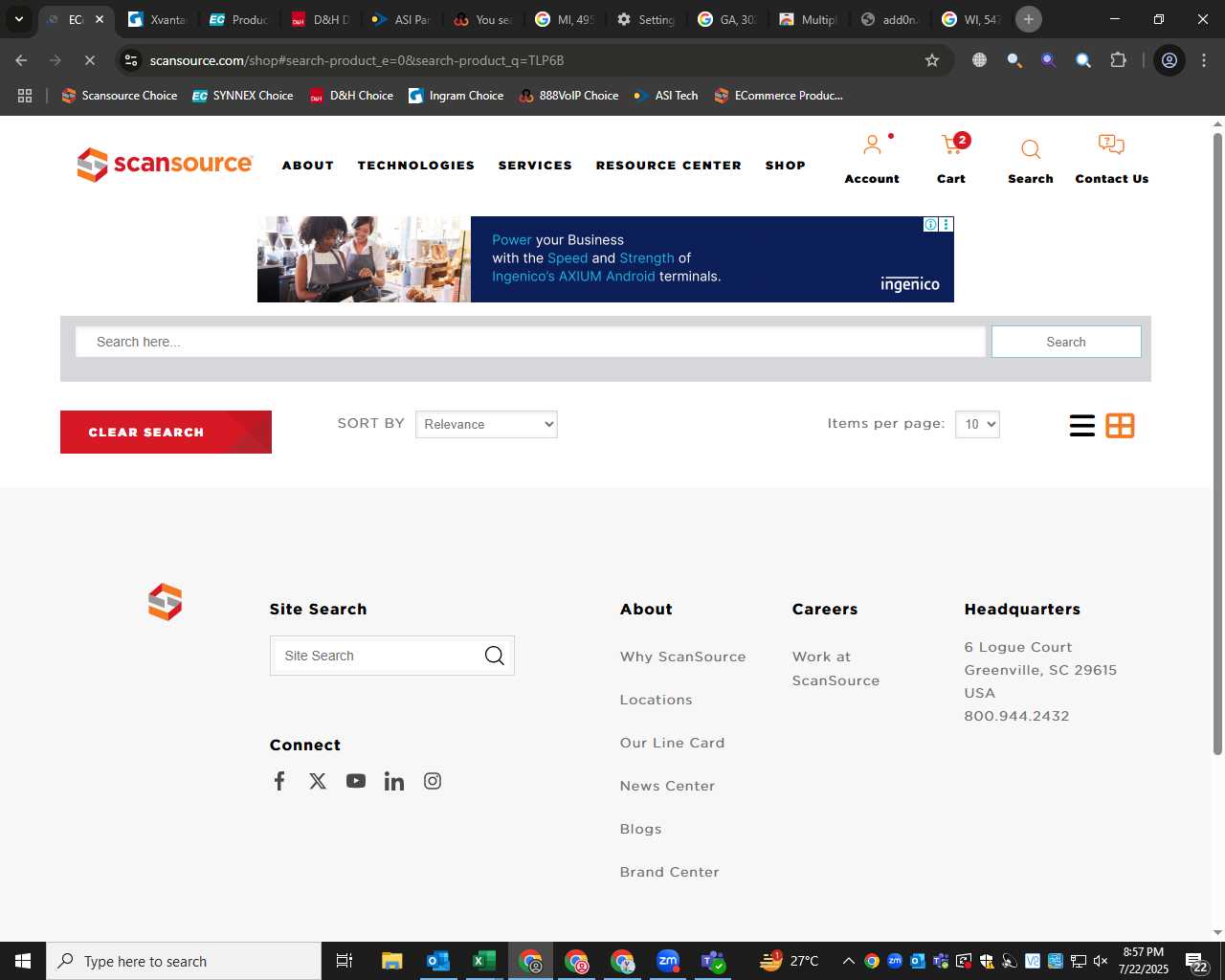Open a new browser tab

click(x=1029, y=19)
